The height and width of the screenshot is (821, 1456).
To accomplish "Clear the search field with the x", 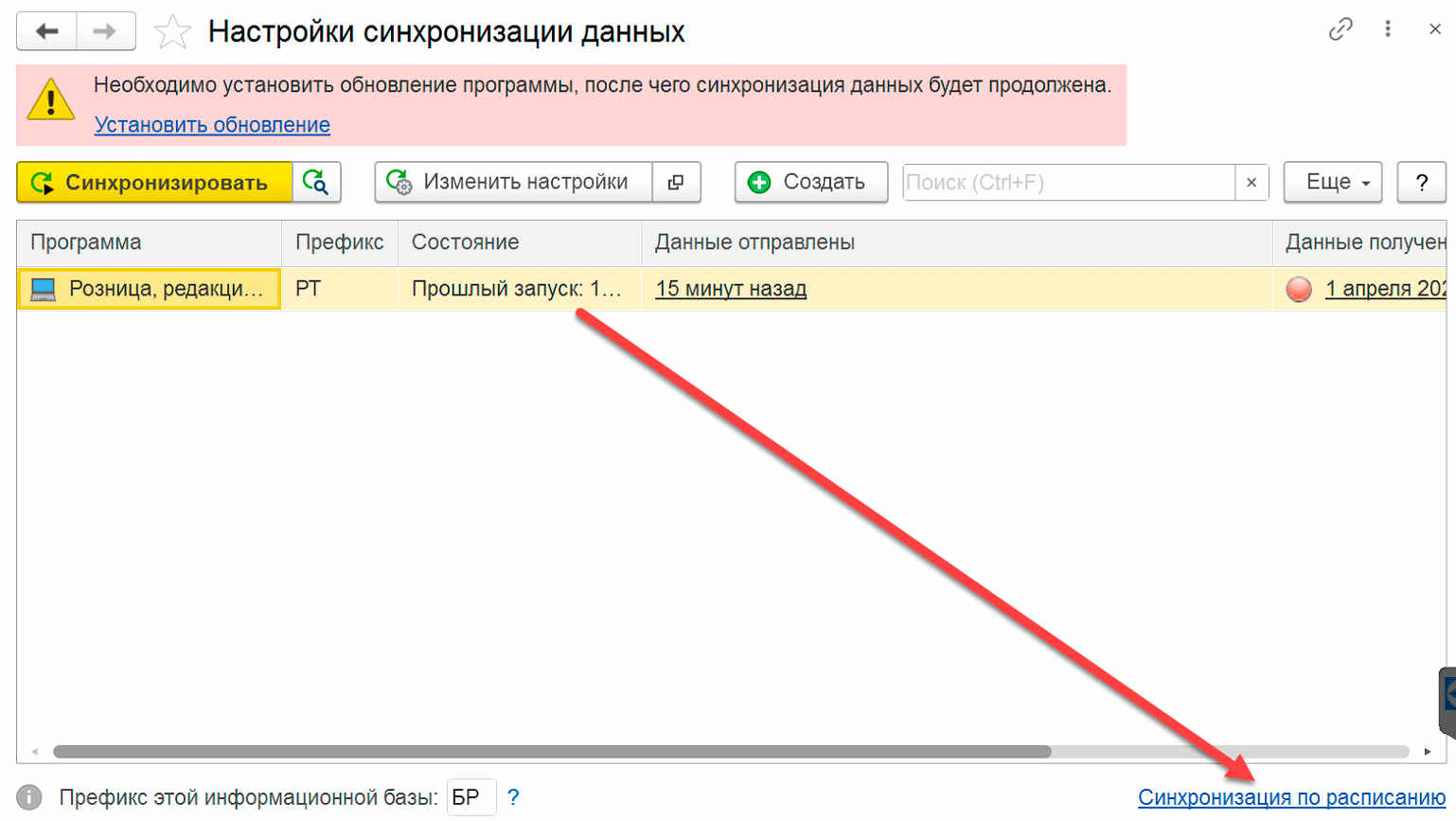I will click(1252, 183).
